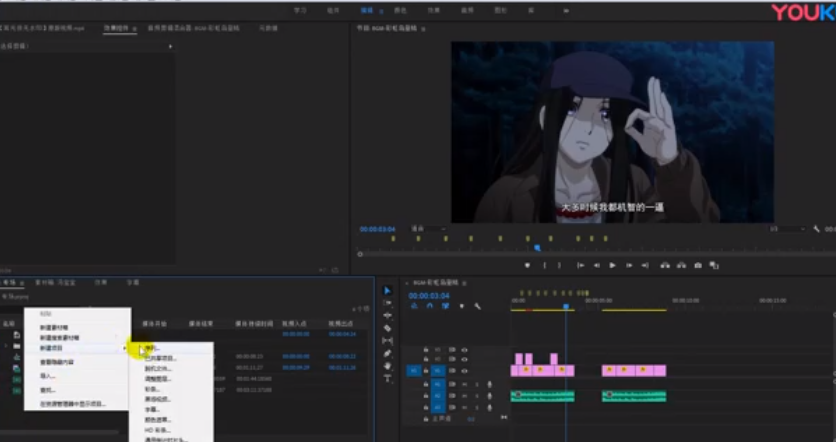Step forward one frame in Program monitor

click(x=629, y=266)
